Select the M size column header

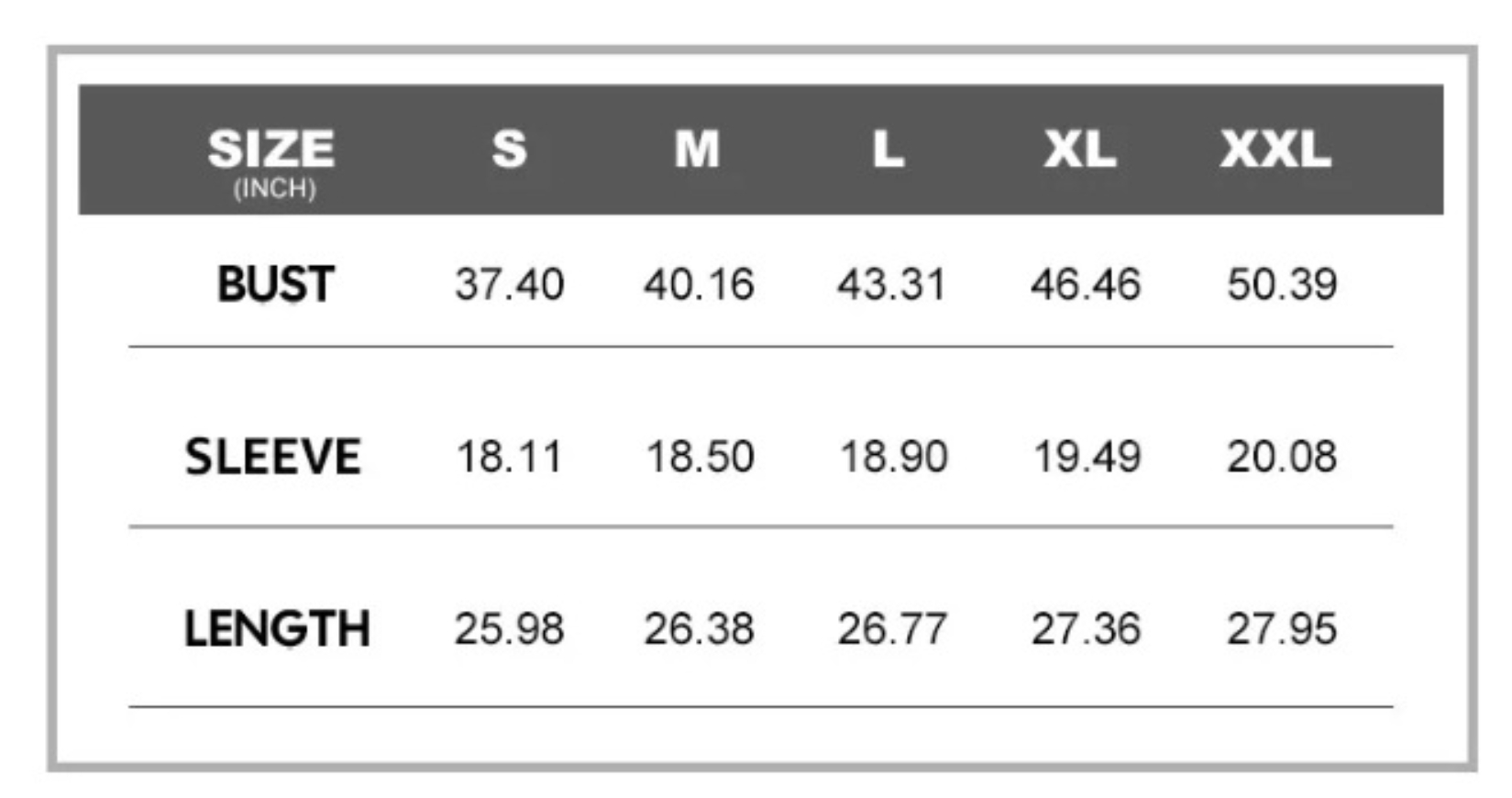(x=697, y=149)
